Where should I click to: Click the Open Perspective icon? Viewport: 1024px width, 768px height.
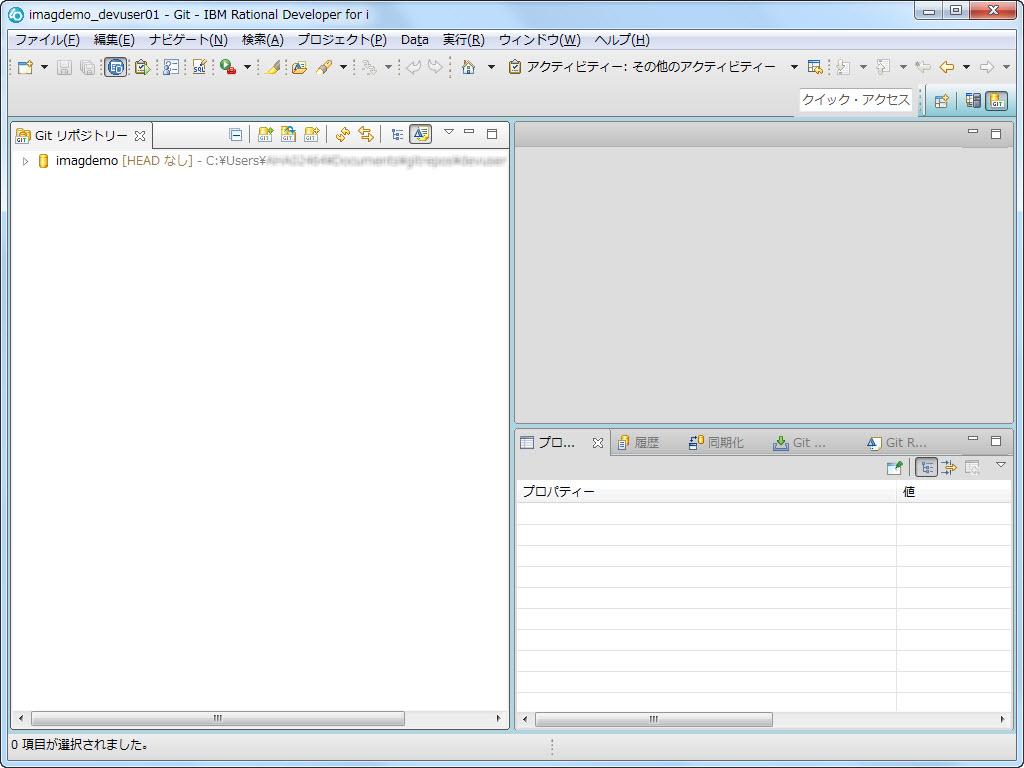[x=941, y=101]
